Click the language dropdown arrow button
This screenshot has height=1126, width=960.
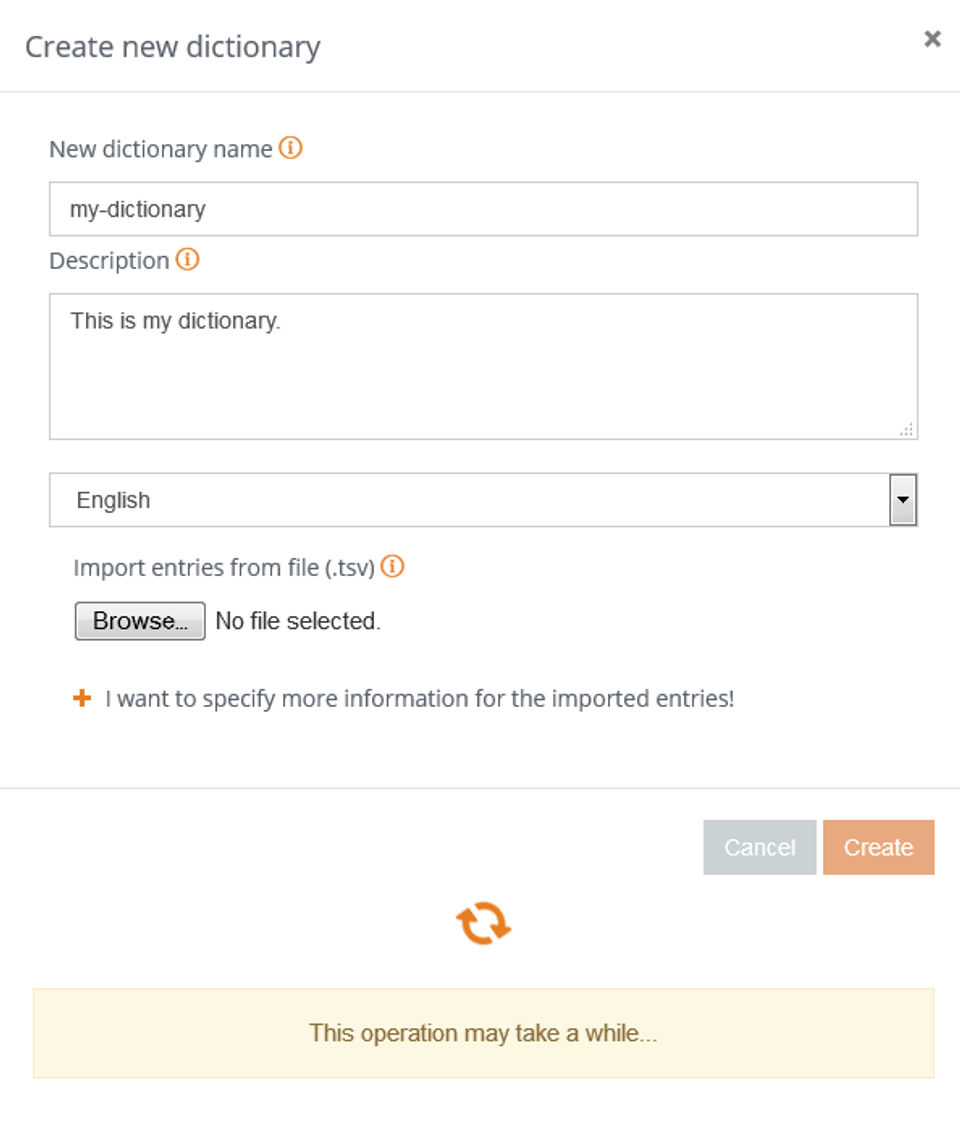point(903,500)
